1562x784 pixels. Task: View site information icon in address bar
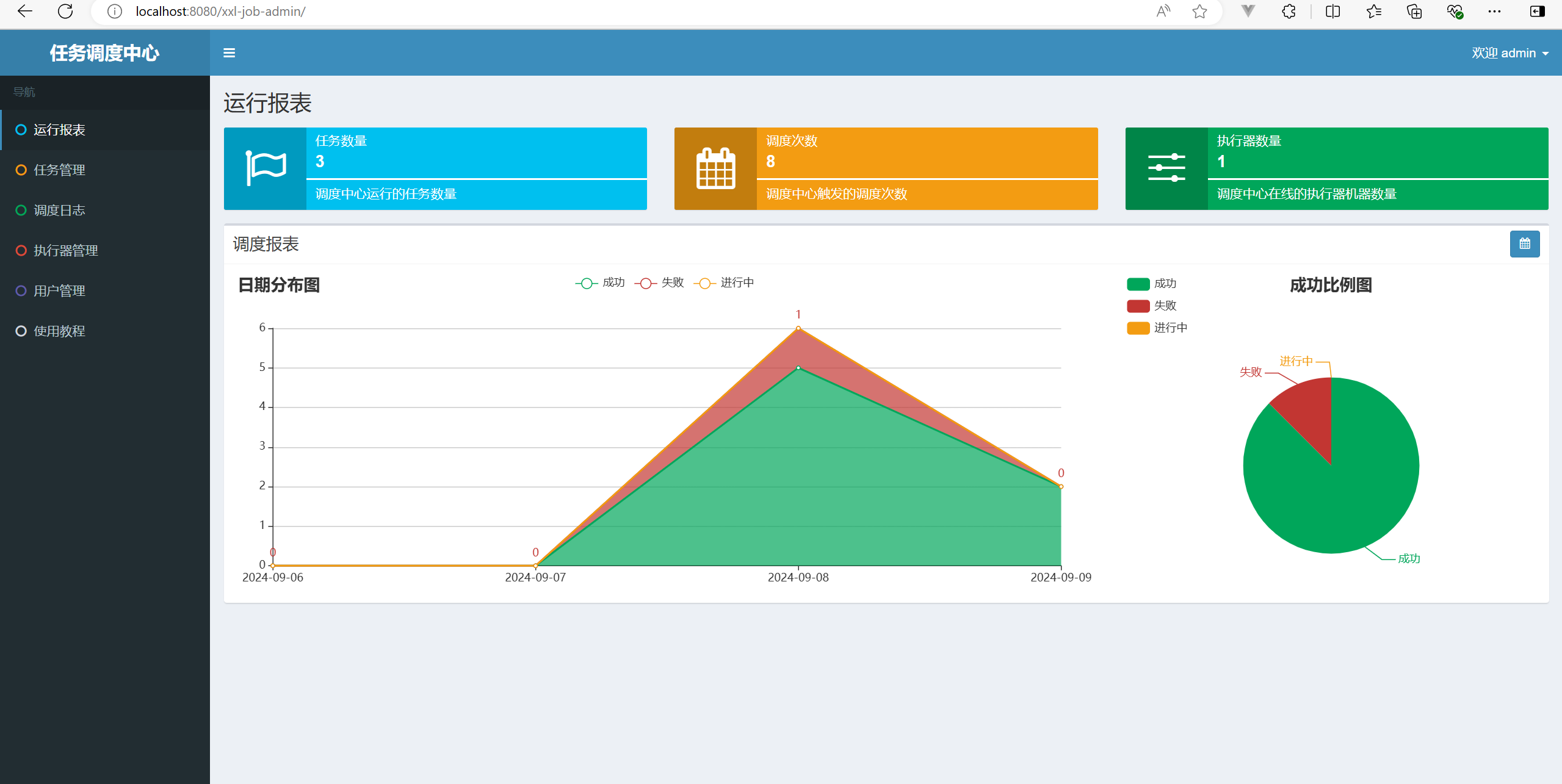115,11
